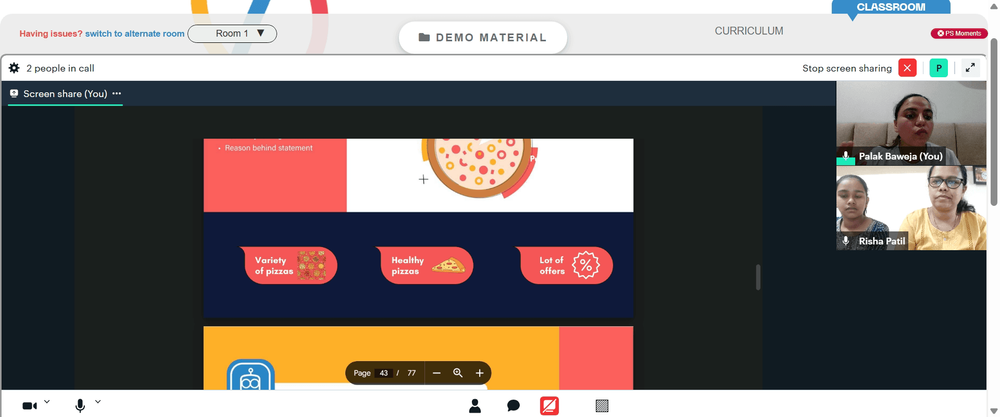The height and width of the screenshot is (417, 1000).
Task: Select the CLASSROOM tab
Action: [x=891, y=7]
